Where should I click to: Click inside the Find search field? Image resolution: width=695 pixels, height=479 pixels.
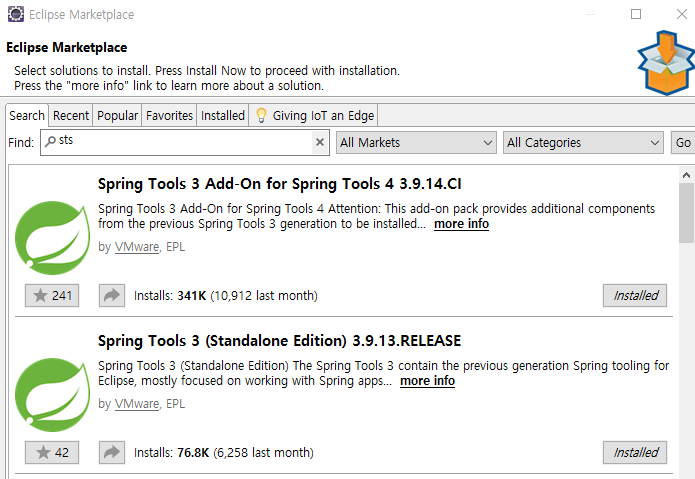[x=185, y=142]
